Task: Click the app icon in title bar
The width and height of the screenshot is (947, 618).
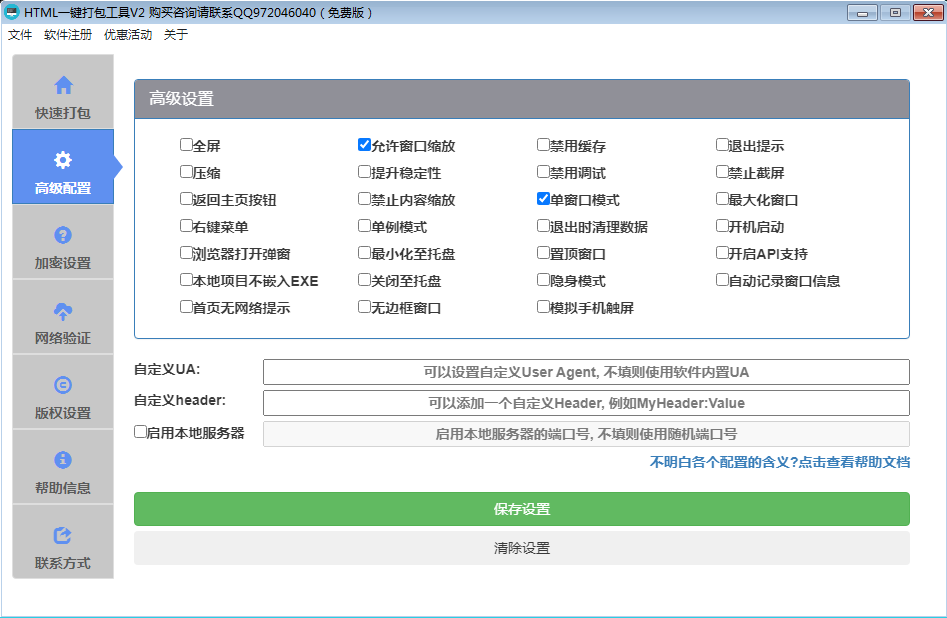Action: 12,12
